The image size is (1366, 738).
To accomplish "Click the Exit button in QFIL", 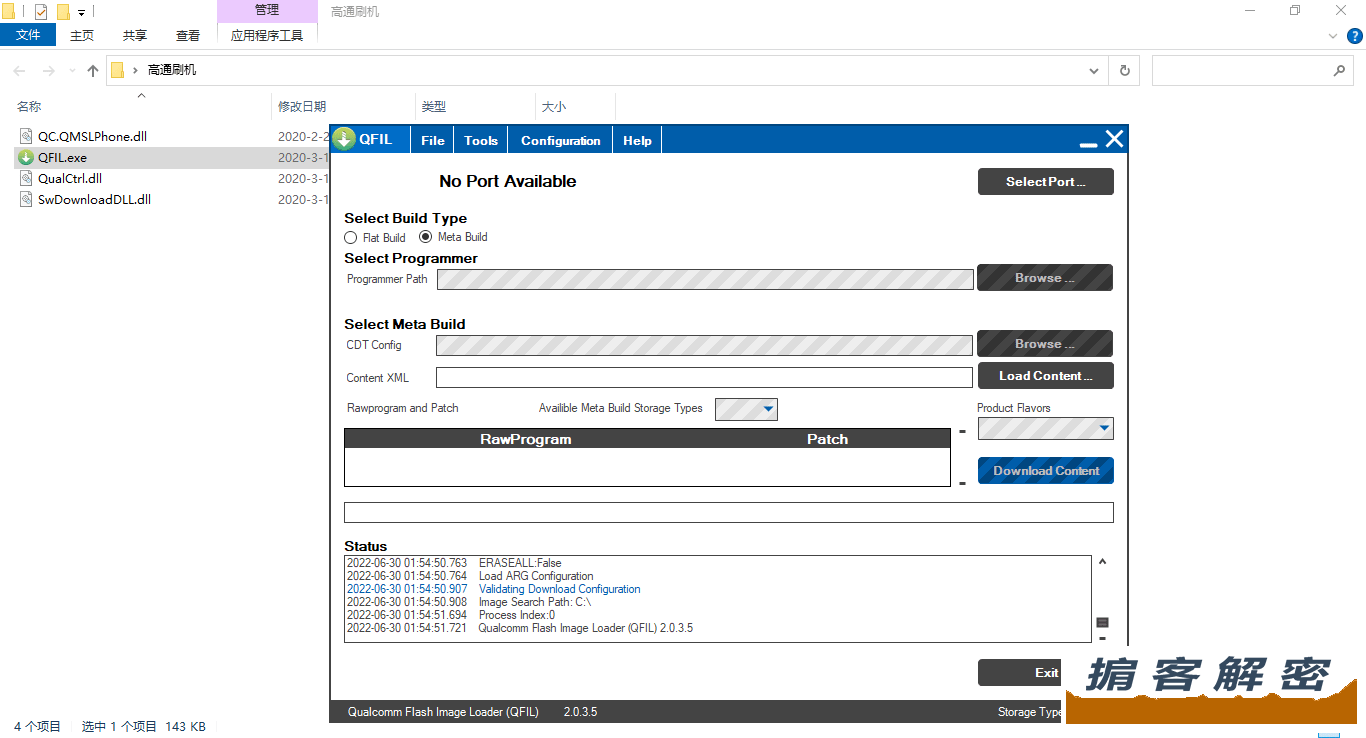I will coord(1022,673).
